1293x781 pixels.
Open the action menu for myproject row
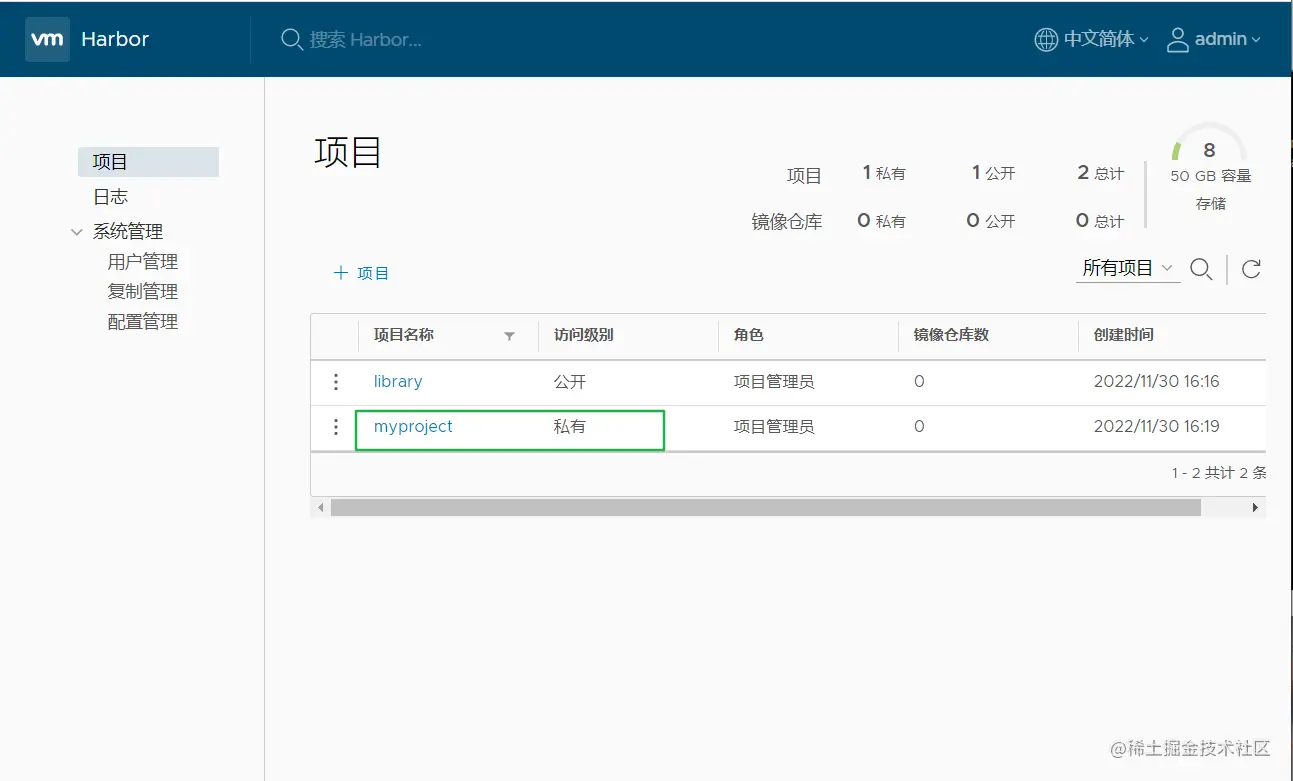[336, 427]
